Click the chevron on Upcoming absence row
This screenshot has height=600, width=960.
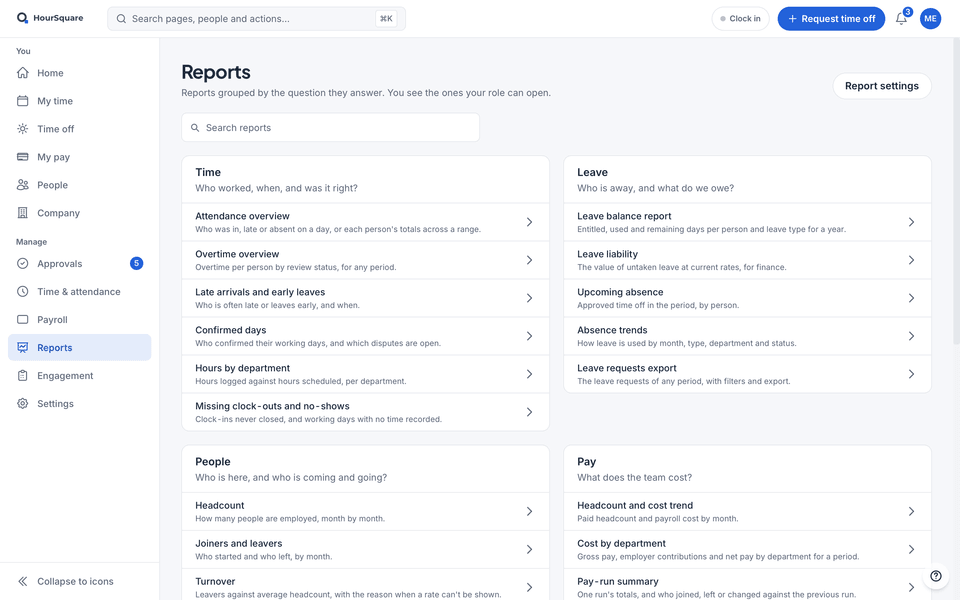(911, 298)
